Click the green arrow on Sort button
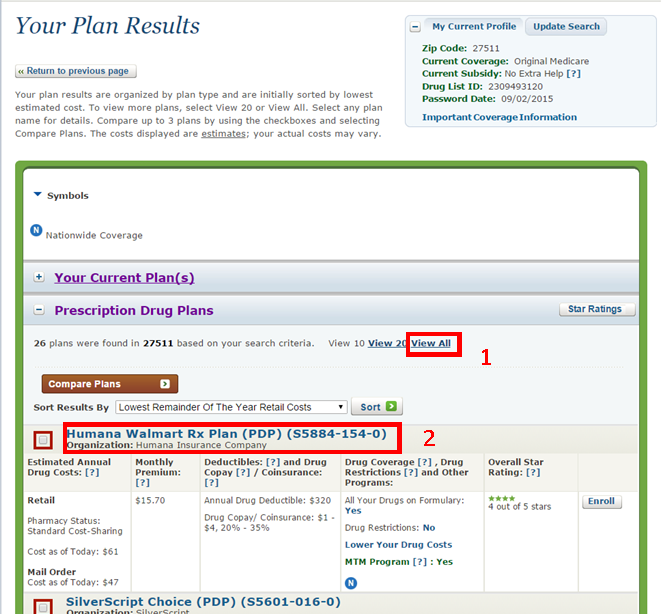Image resolution: width=662 pixels, height=614 pixels. (391, 406)
